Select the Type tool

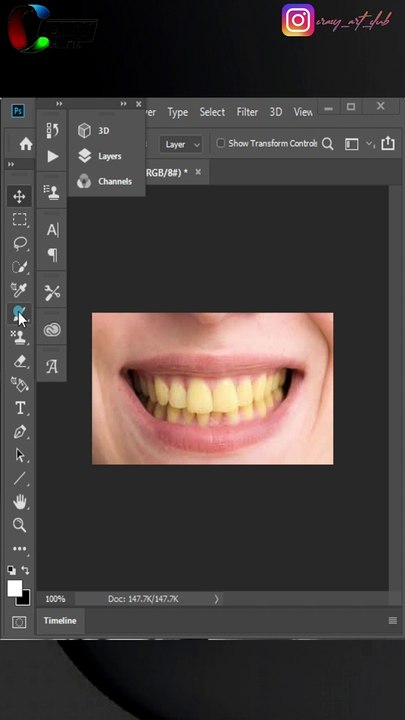click(x=19, y=408)
